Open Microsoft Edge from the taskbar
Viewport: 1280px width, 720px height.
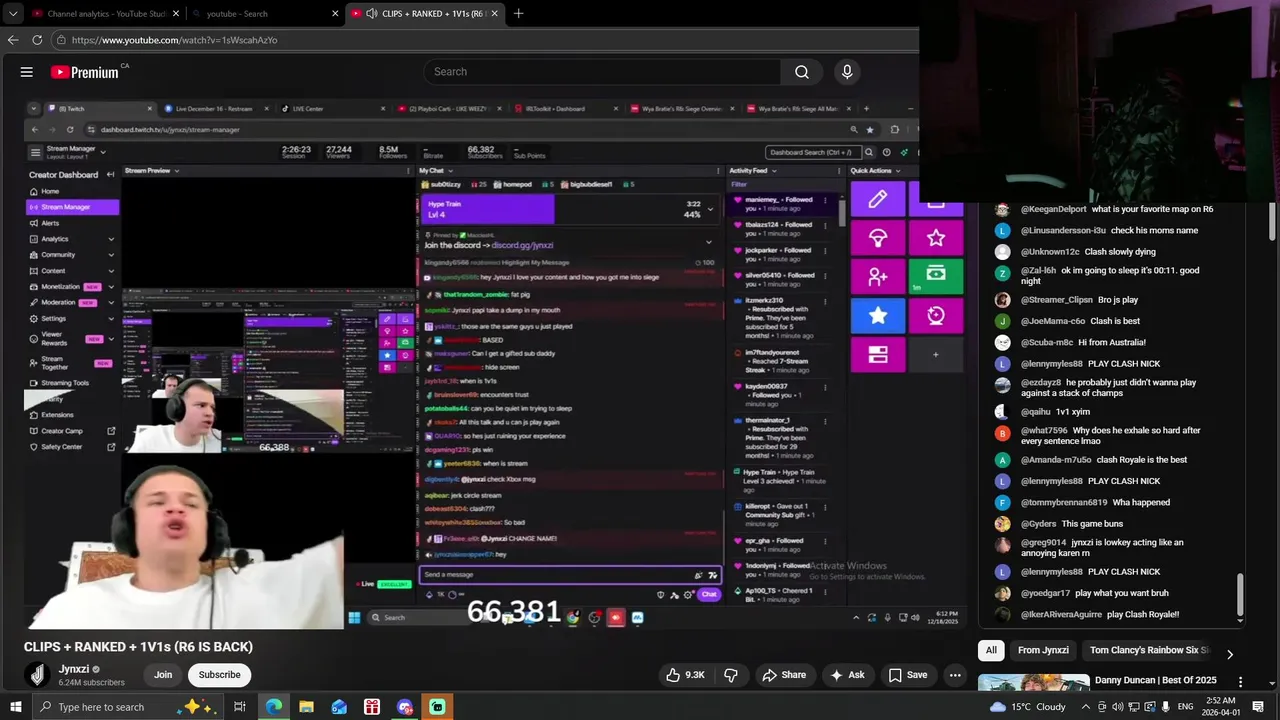[x=274, y=707]
